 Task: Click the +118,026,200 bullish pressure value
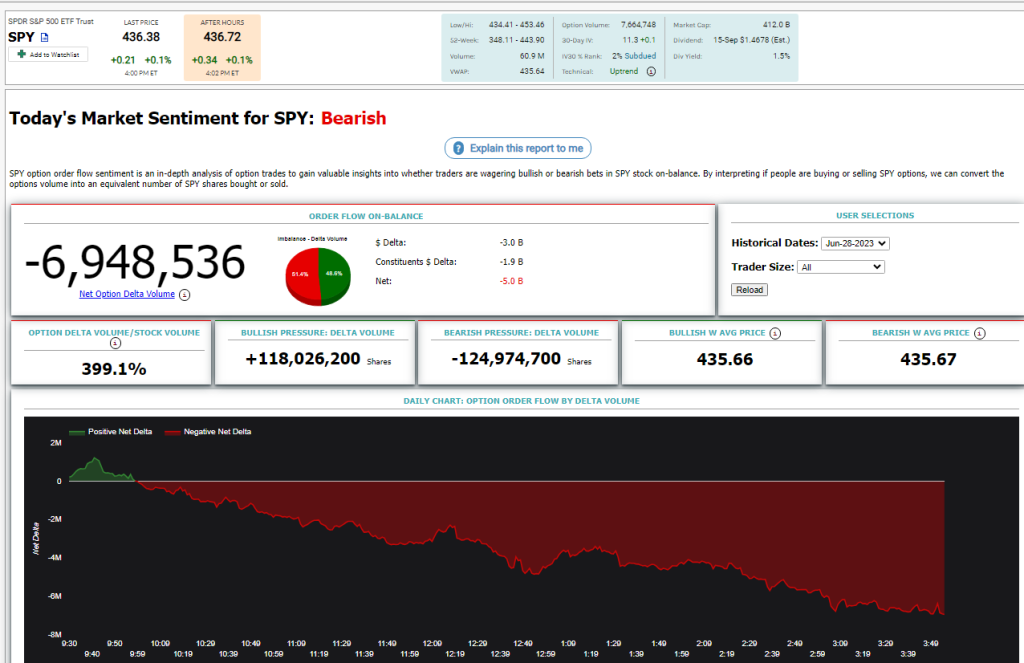click(303, 359)
